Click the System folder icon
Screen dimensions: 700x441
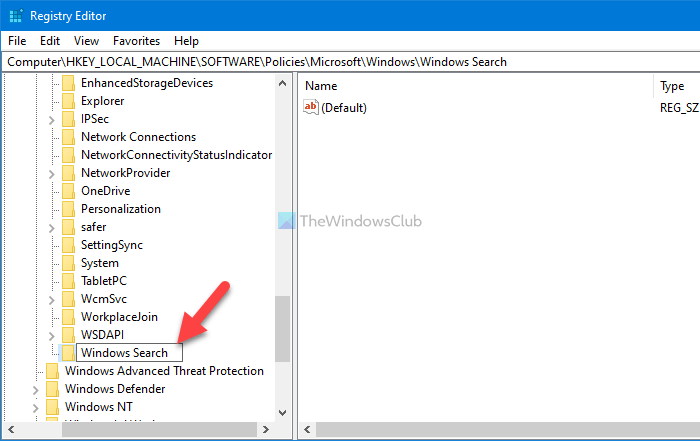68,263
